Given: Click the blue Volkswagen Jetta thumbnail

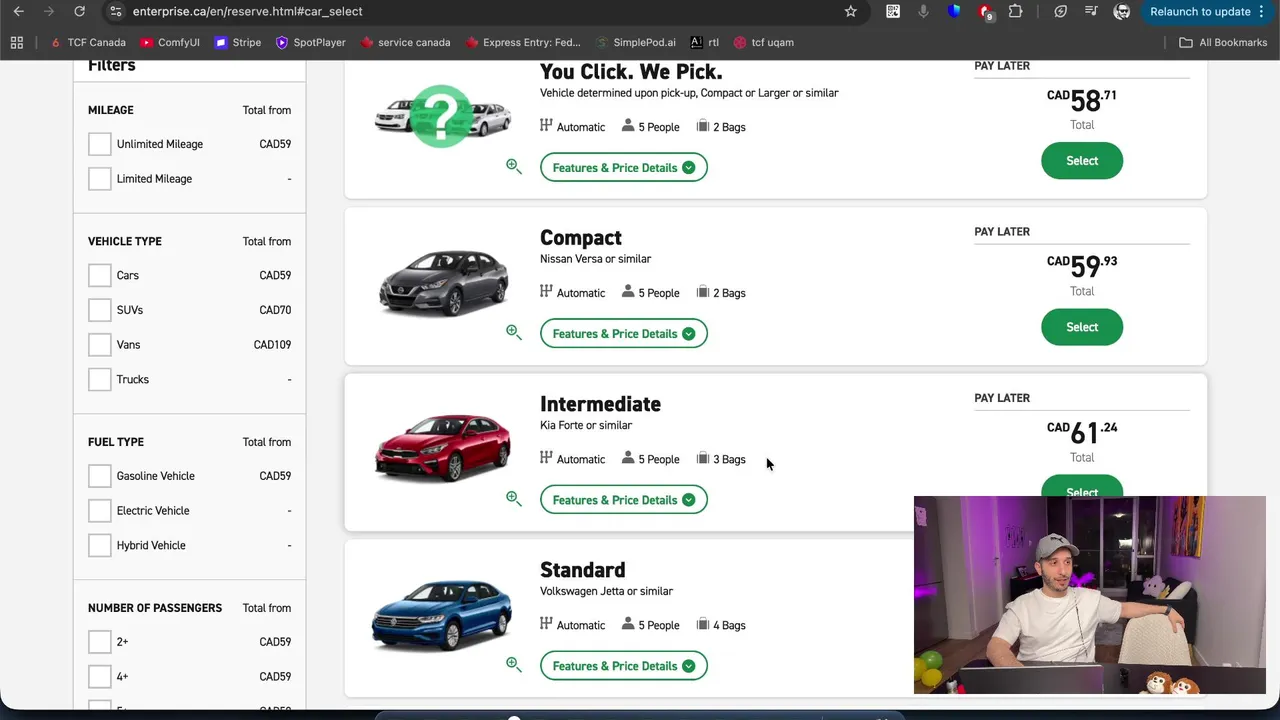Looking at the screenshot, I should coord(442,614).
